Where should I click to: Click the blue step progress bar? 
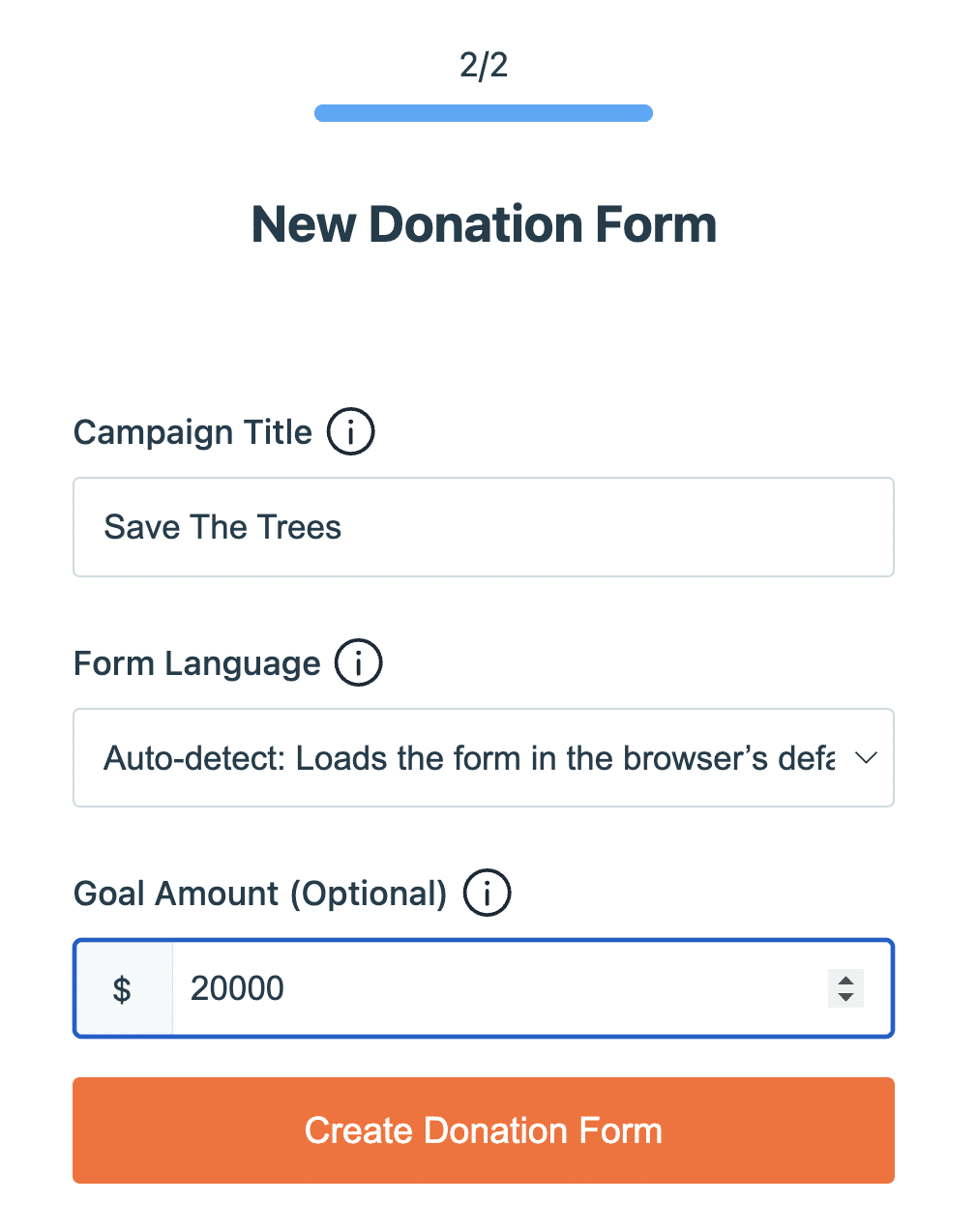[484, 113]
